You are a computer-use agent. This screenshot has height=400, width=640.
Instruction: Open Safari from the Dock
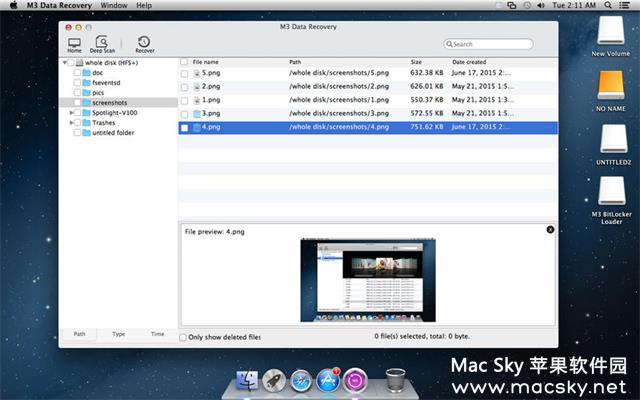[x=301, y=381]
